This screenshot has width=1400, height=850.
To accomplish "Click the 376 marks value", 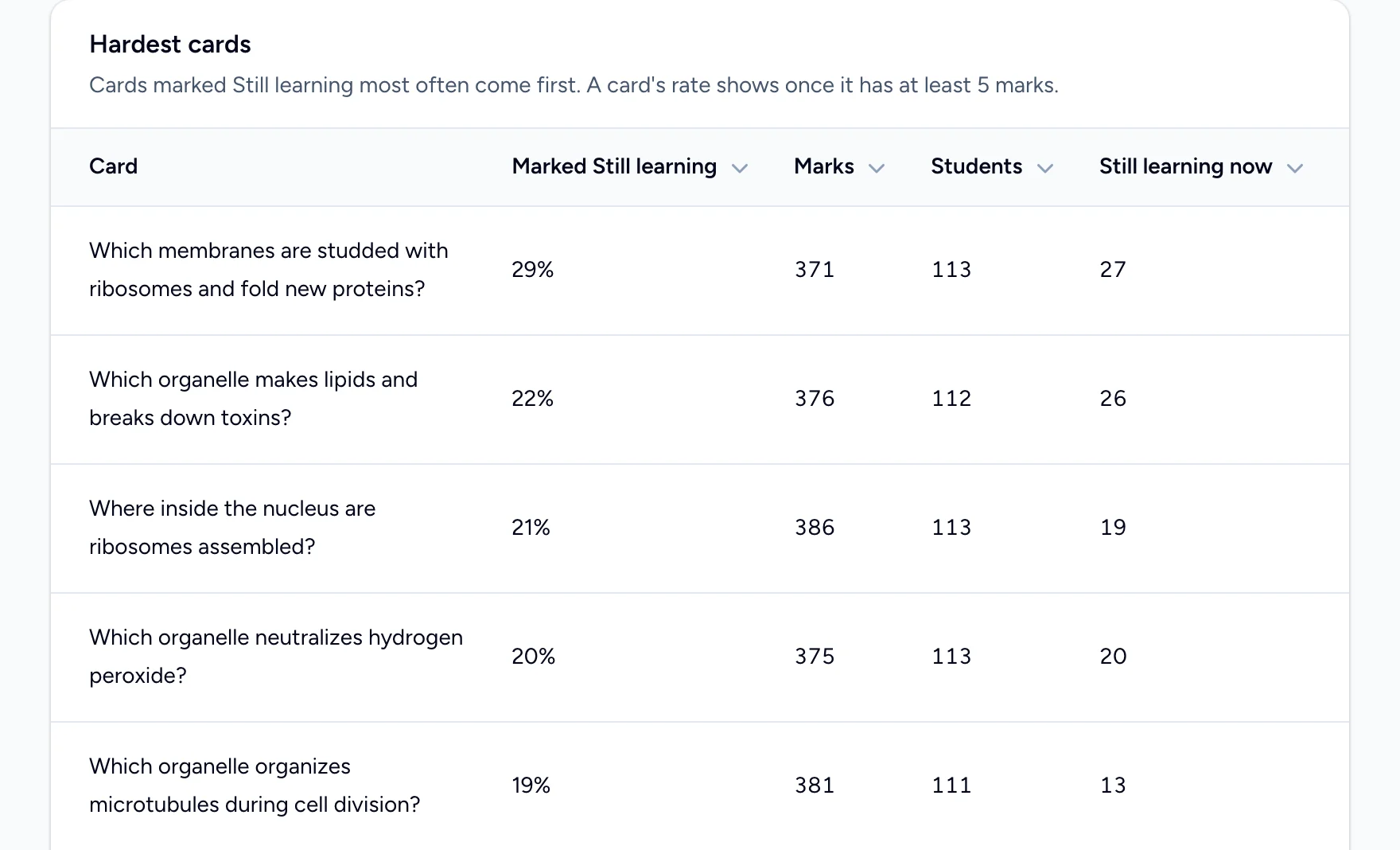I will click(815, 399).
